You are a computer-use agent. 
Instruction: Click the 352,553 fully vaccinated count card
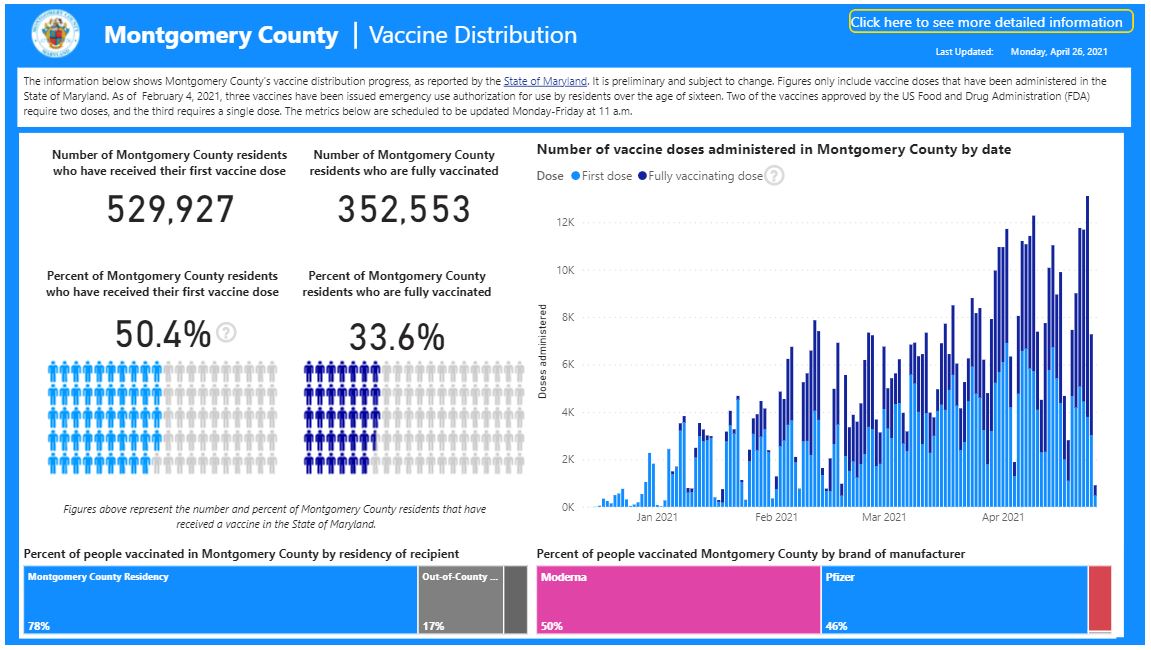403,210
